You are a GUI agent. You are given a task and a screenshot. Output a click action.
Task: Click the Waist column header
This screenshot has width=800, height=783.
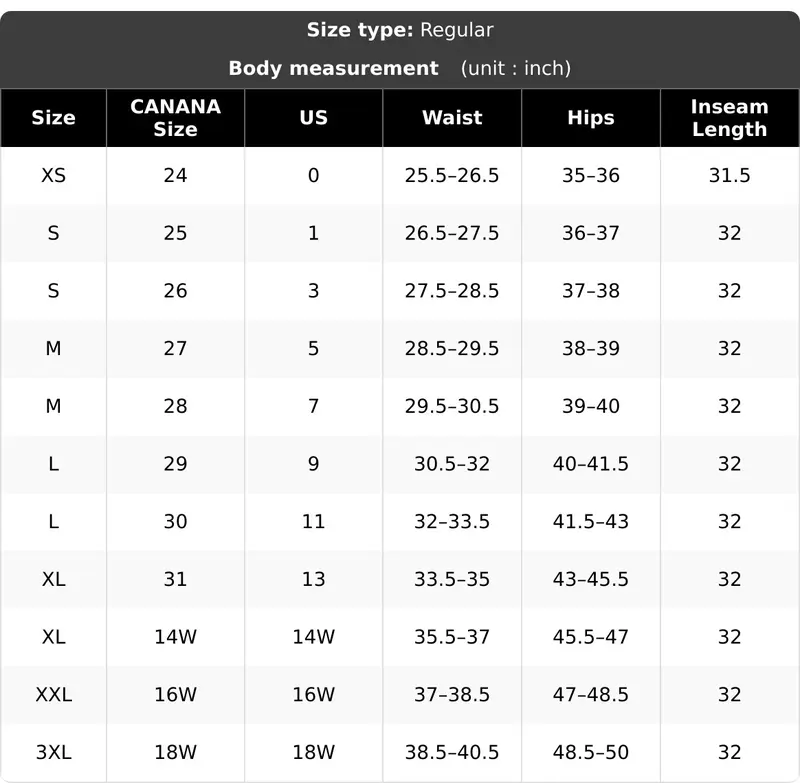452,118
